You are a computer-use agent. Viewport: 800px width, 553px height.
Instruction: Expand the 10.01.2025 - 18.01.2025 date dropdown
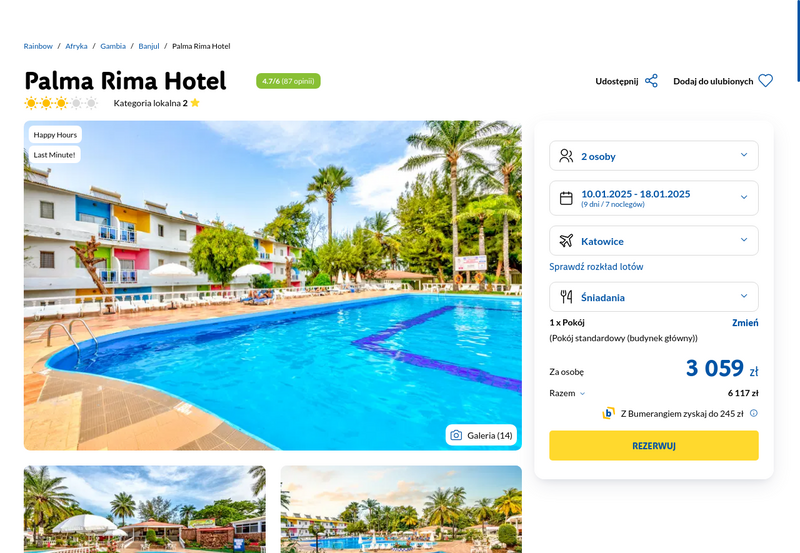[654, 198]
